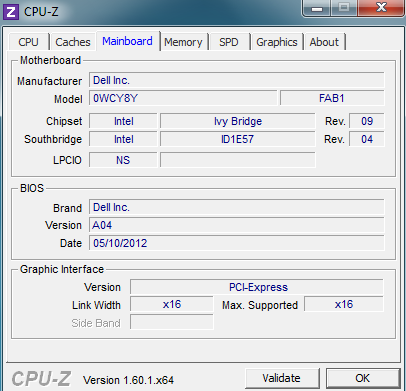Click the Chipset label
406x391 pixels.
(64, 121)
